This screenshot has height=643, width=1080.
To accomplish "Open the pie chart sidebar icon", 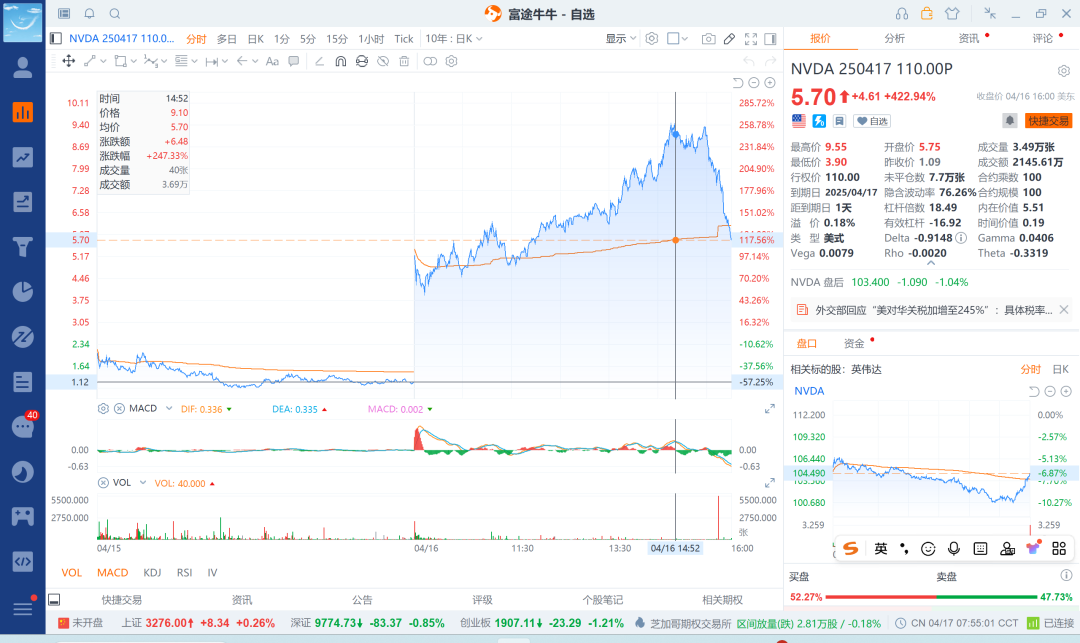I will pyautogui.click(x=23, y=292).
